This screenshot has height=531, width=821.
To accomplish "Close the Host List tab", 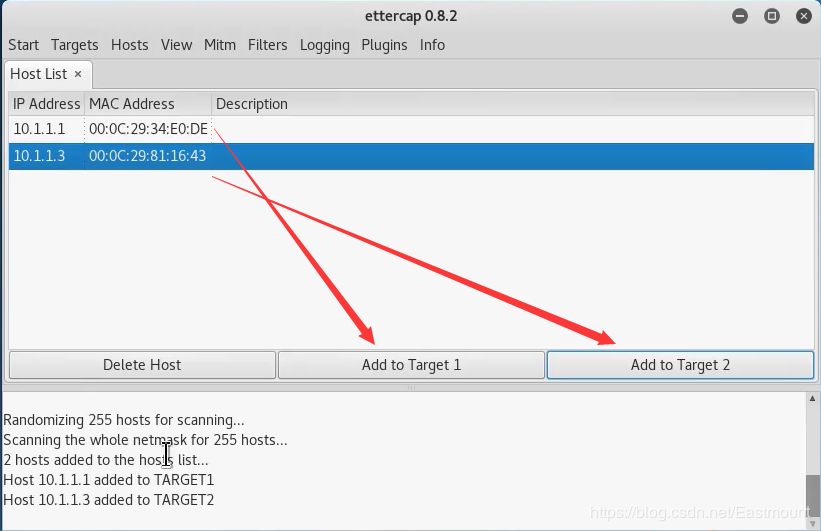I will (x=78, y=74).
